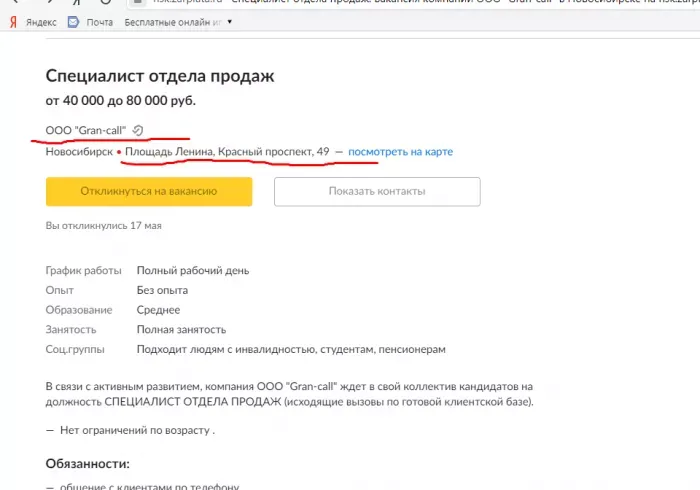Go back using the browser back arrow
The width and height of the screenshot is (700, 490).
16,1
